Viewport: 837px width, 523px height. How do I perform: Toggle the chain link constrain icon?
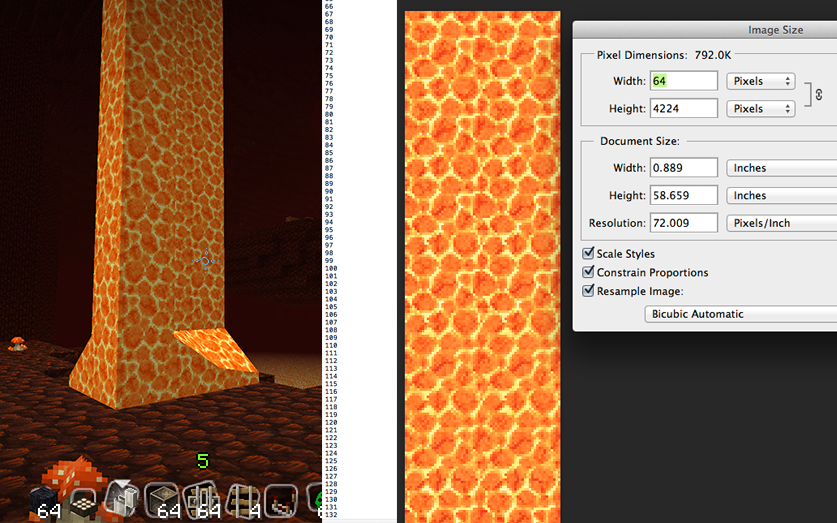click(x=818, y=95)
